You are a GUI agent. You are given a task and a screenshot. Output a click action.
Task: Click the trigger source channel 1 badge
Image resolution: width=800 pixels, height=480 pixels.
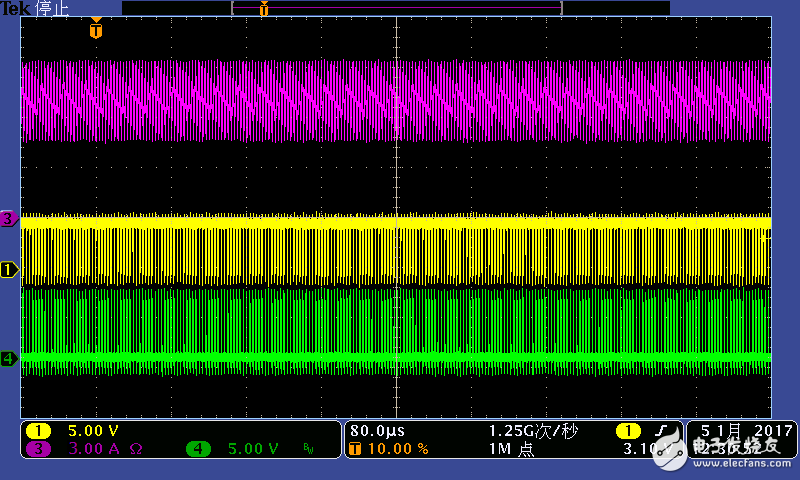tap(628, 431)
